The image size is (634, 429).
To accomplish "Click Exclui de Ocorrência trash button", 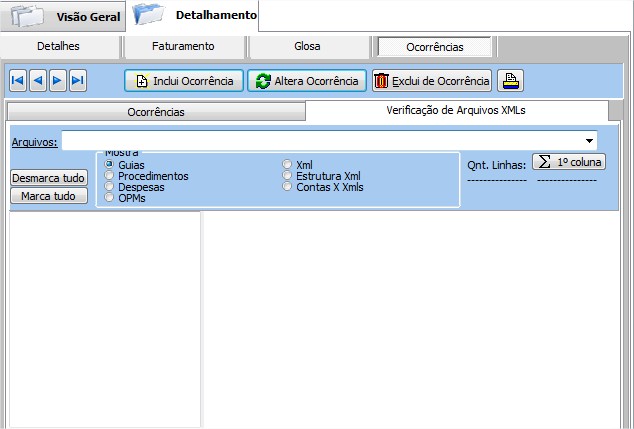I will pyautogui.click(x=432, y=81).
